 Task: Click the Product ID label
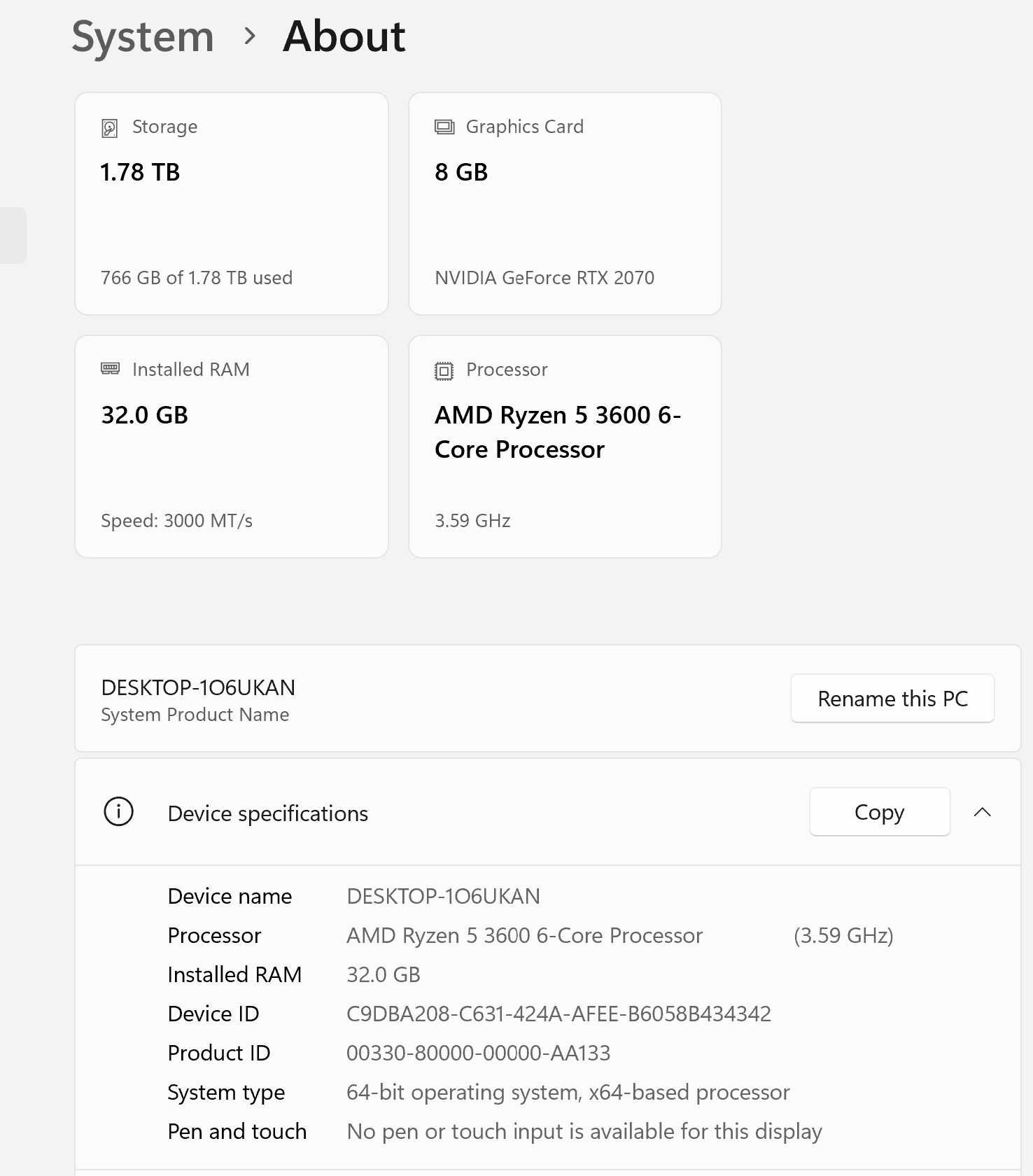coord(219,1053)
